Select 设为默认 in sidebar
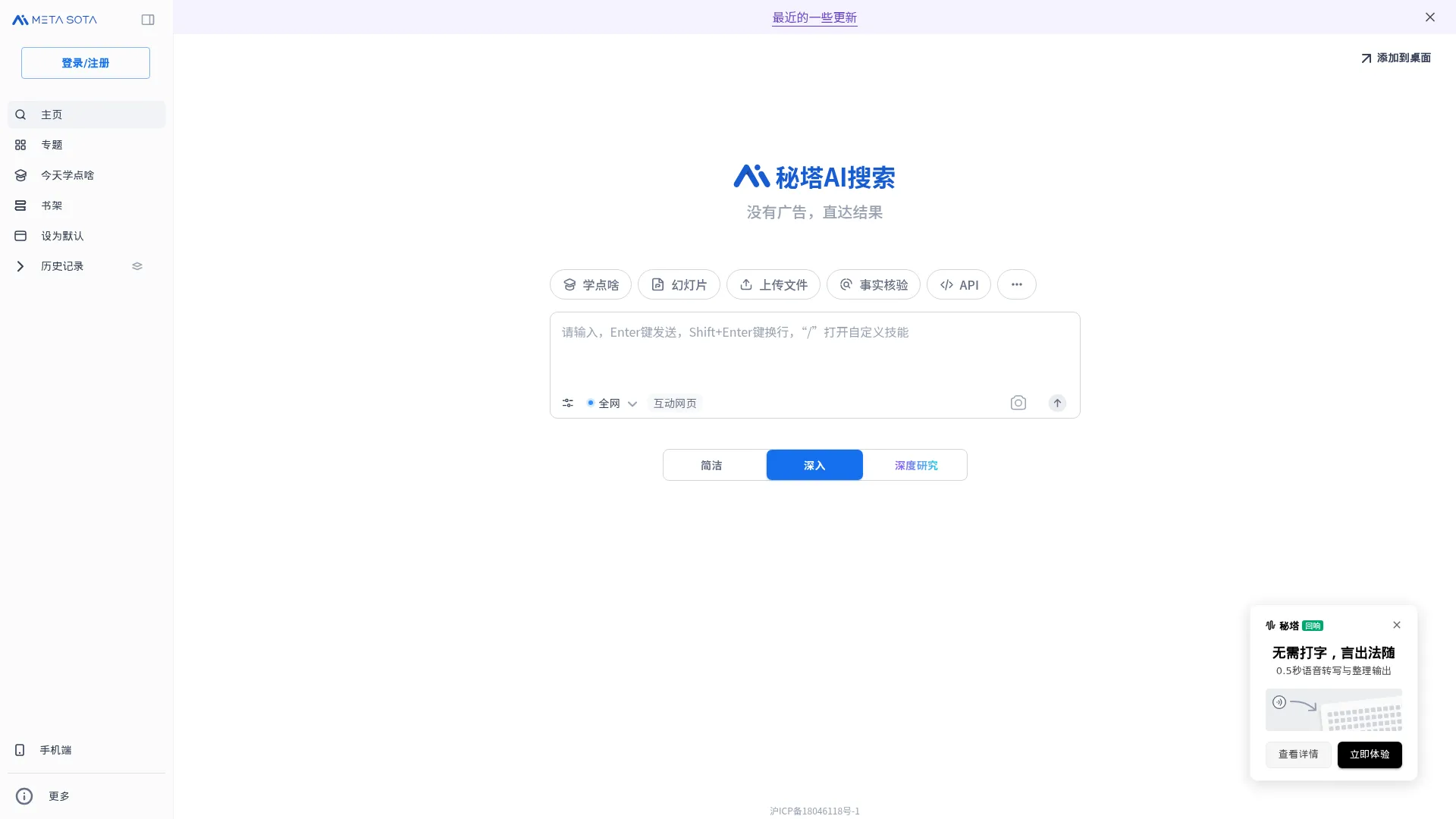Image resolution: width=1456 pixels, height=819 pixels. pos(86,236)
